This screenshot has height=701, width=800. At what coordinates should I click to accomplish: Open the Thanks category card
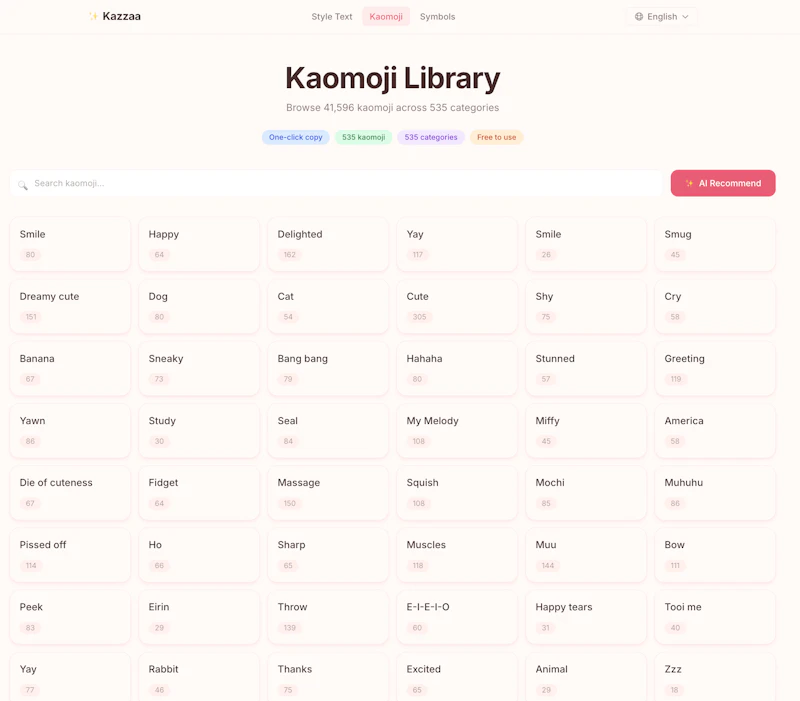(x=328, y=677)
